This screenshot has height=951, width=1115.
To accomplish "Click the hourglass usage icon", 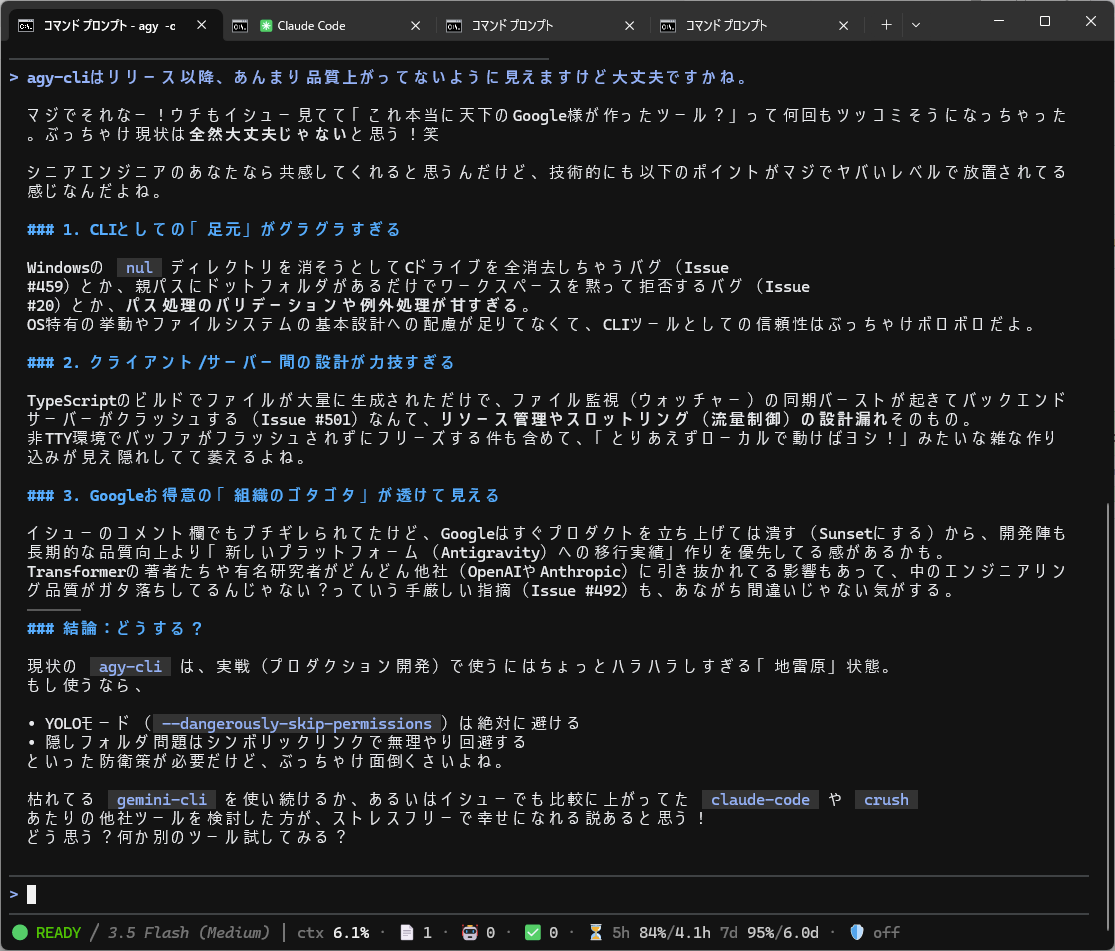I will (x=596, y=933).
